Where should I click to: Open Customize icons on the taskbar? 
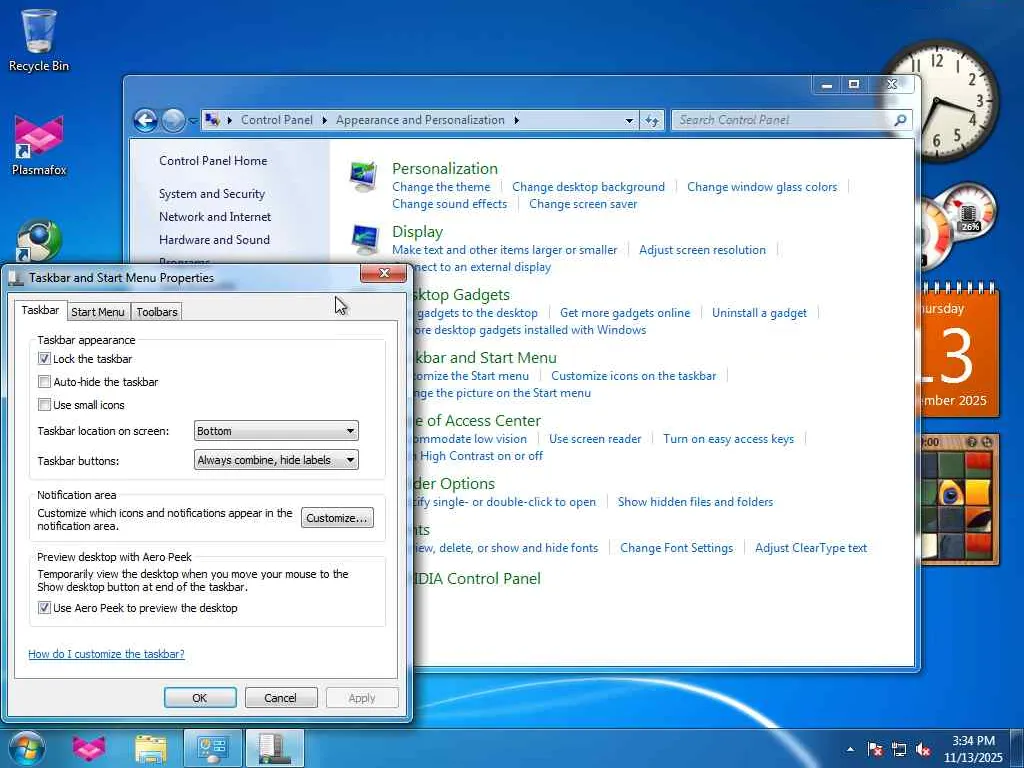[x=633, y=376]
